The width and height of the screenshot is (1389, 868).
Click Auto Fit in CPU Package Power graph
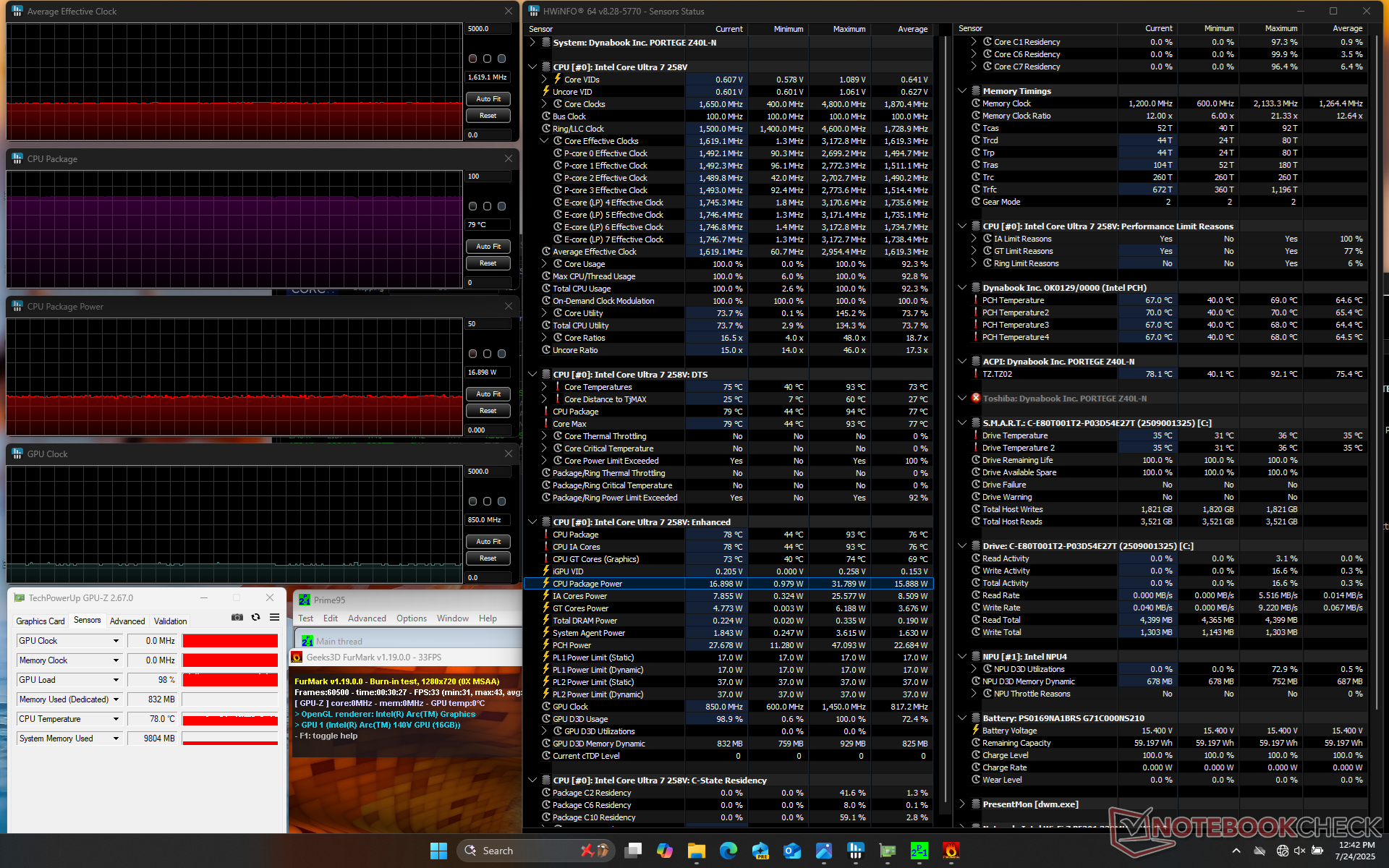click(488, 394)
